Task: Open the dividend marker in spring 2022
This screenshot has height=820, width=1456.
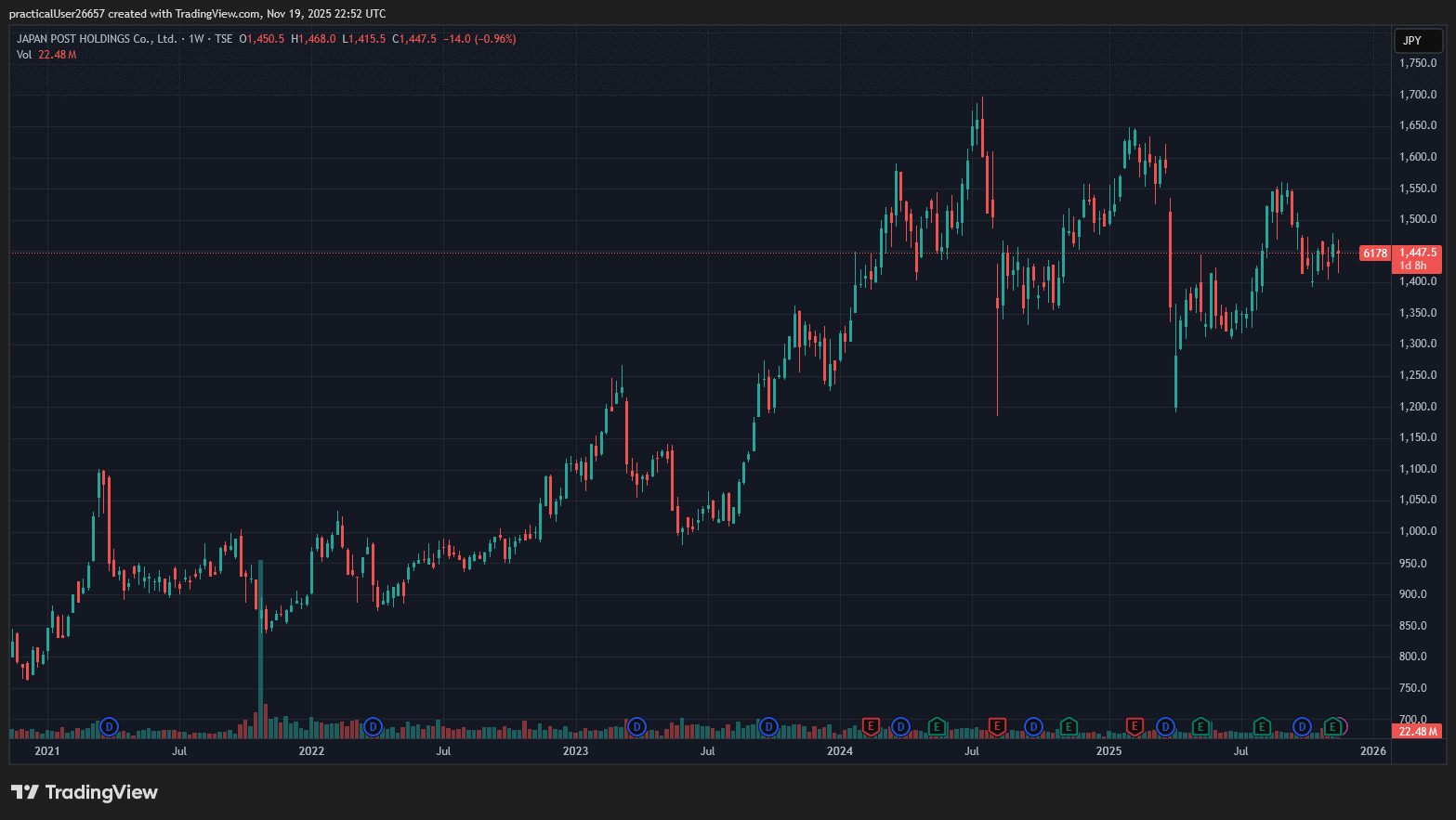Action: pos(373,726)
